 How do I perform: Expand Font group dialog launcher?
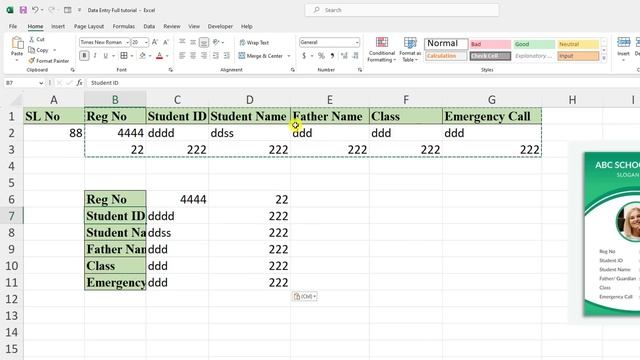tap(171, 70)
